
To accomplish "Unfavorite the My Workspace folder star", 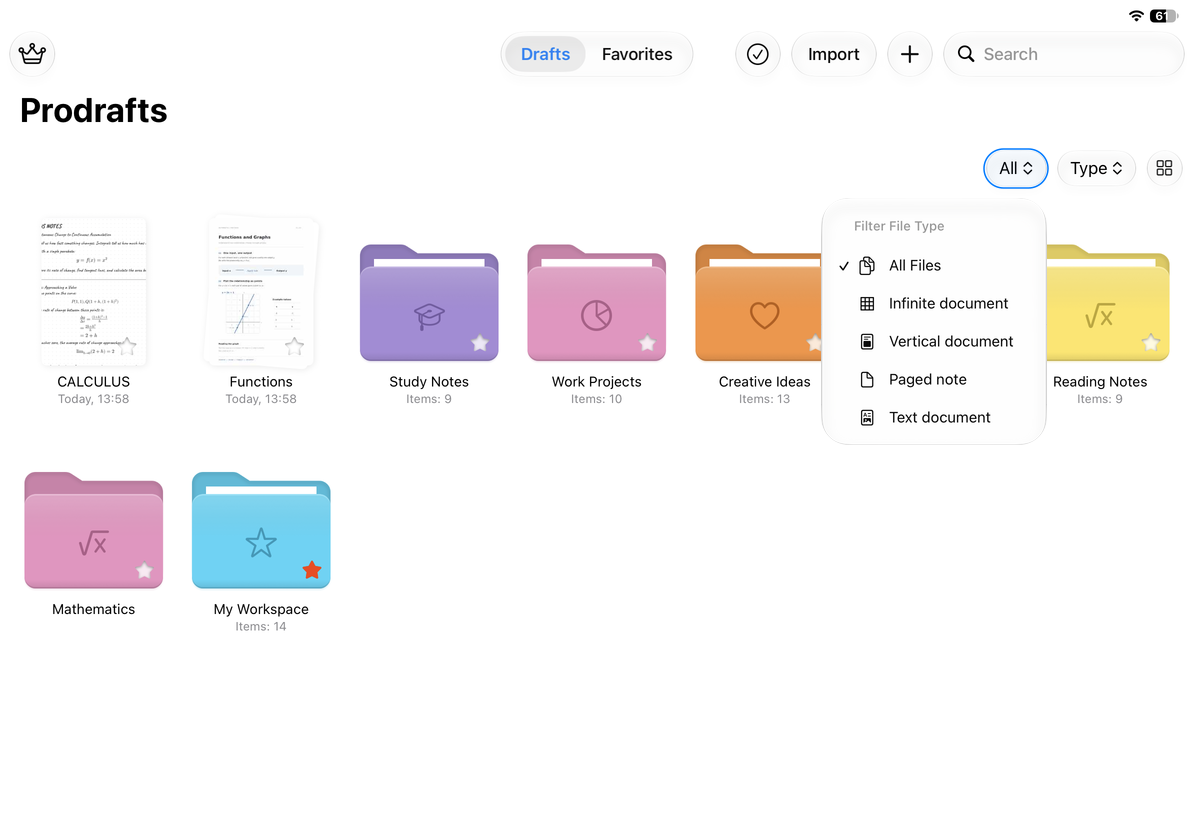I will coord(311,570).
